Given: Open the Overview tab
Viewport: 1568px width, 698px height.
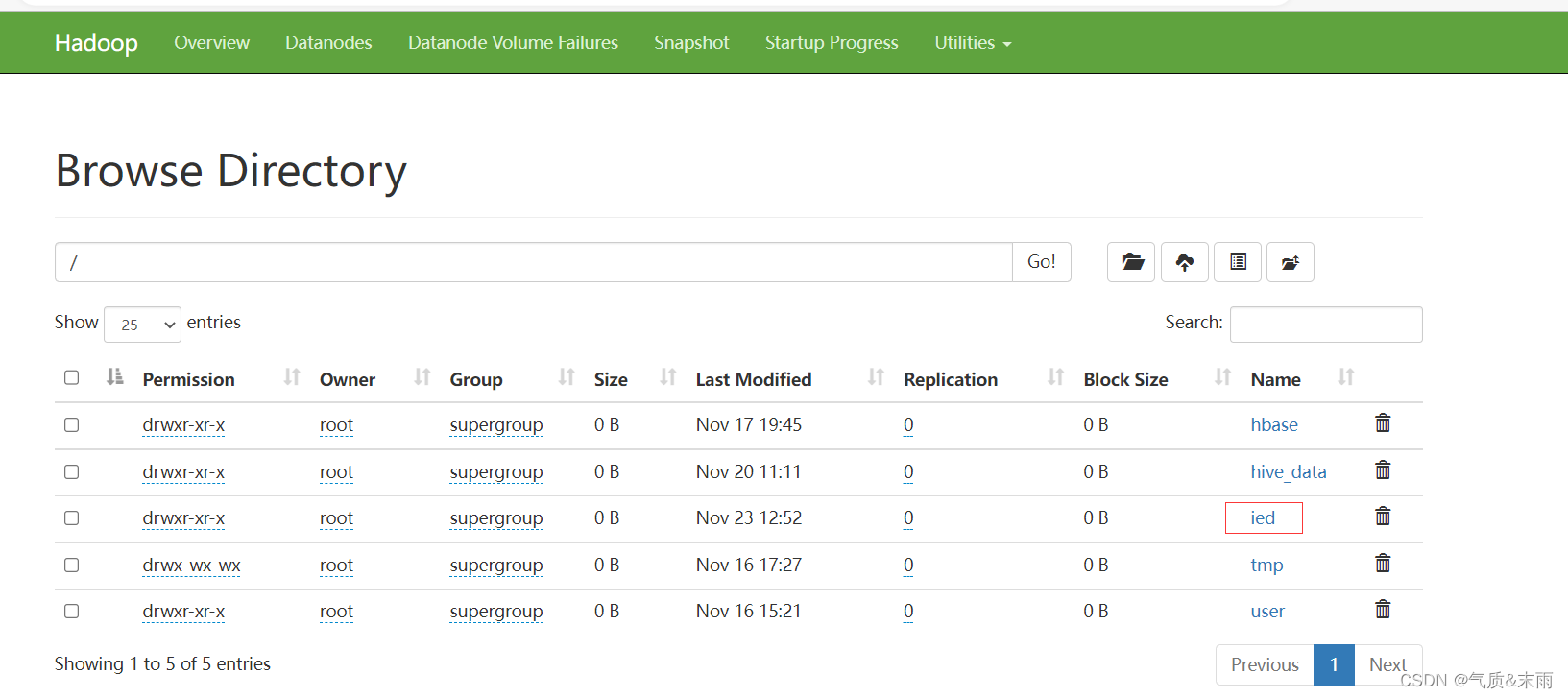Looking at the screenshot, I should [x=211, y=43].
